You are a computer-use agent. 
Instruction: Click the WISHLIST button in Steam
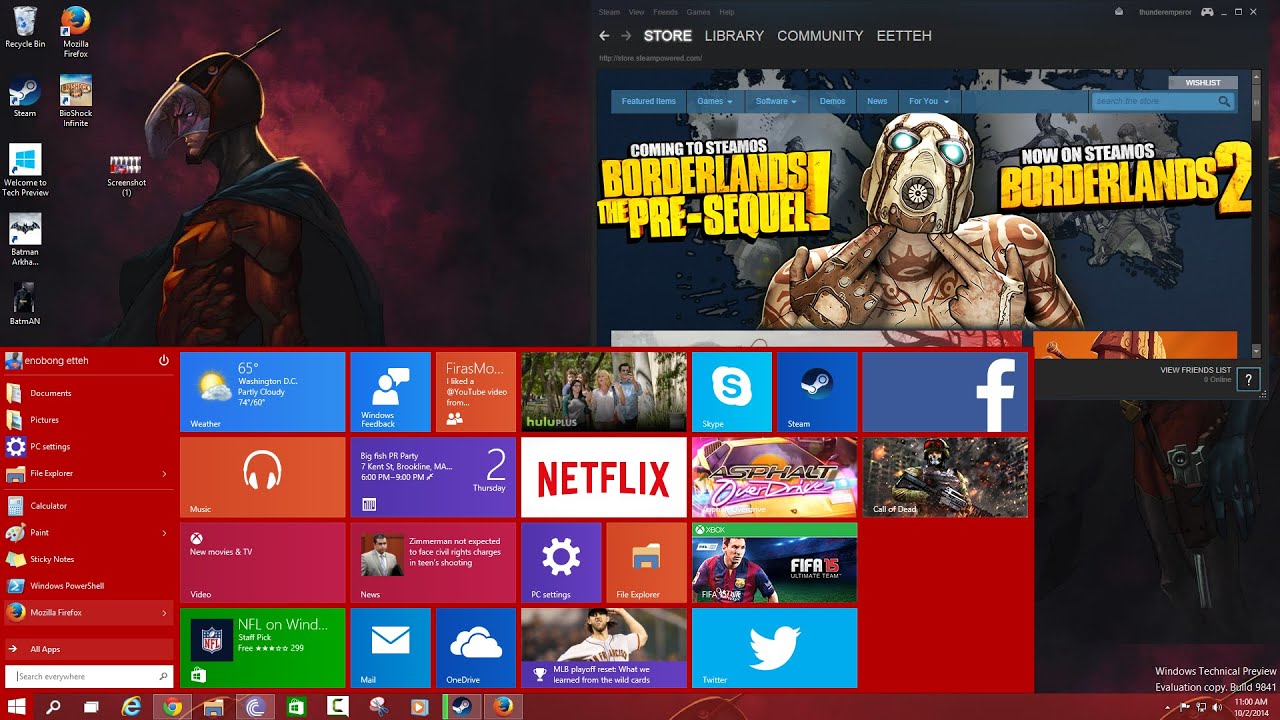pos(1203,83)
